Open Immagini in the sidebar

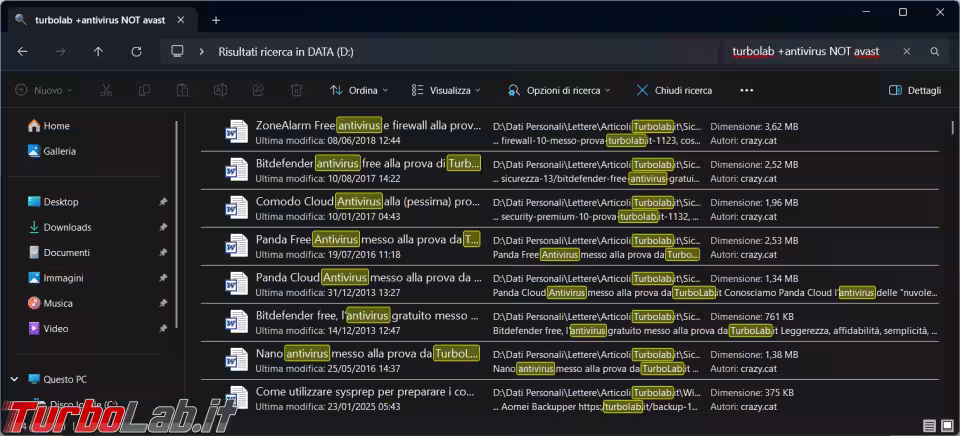tap(55, 278)
